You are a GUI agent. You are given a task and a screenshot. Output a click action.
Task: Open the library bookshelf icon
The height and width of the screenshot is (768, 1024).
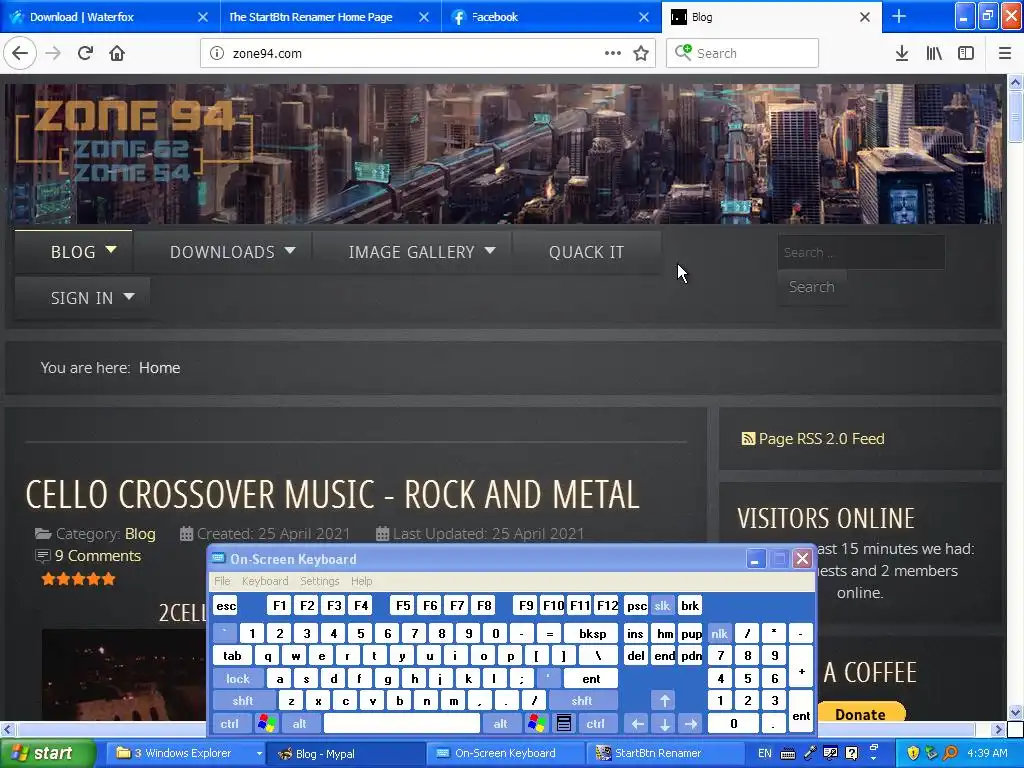(934, 53)
